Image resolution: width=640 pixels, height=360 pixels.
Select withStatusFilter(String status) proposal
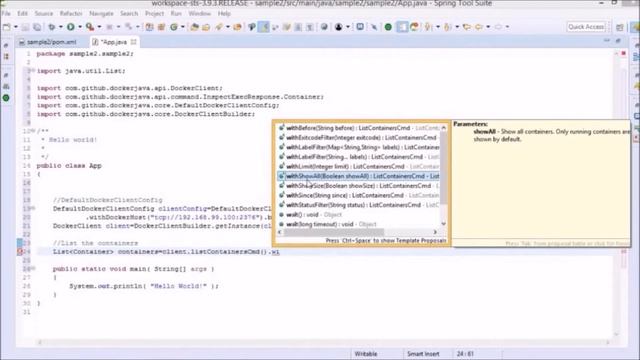coord(358,205)
